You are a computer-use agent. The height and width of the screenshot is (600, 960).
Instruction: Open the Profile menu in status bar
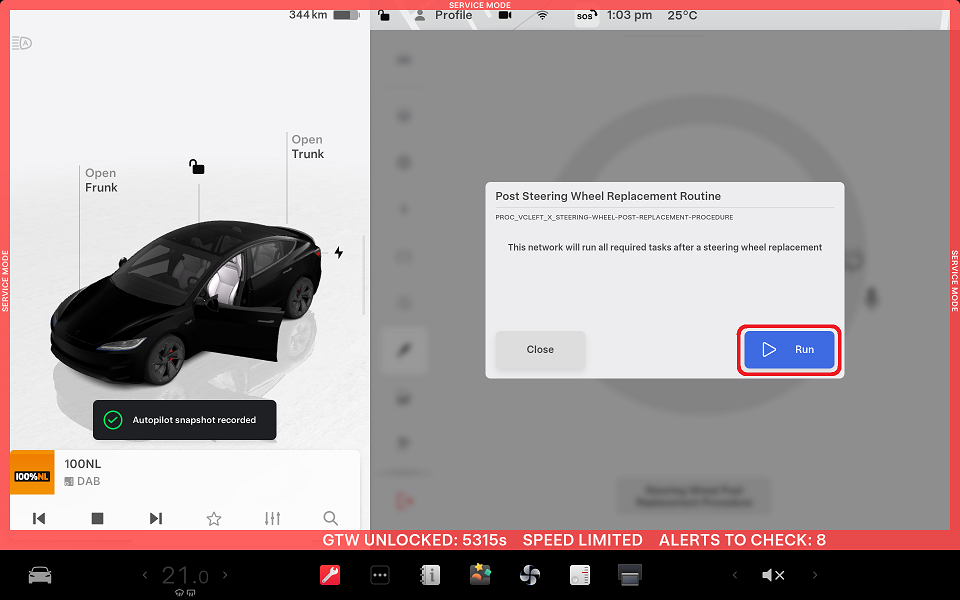pos(443,15)
